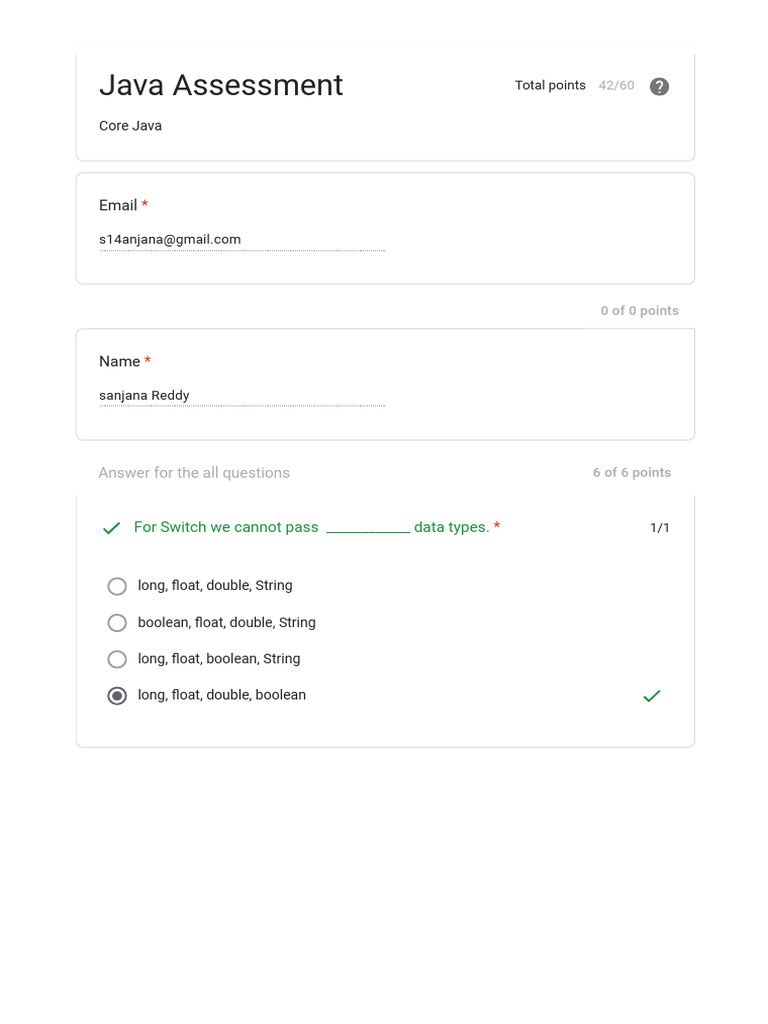This screenshot has width=768, height=1024.
Task: Click the 'long, float, double, boolean' answer text
Action: click(222, 695)
